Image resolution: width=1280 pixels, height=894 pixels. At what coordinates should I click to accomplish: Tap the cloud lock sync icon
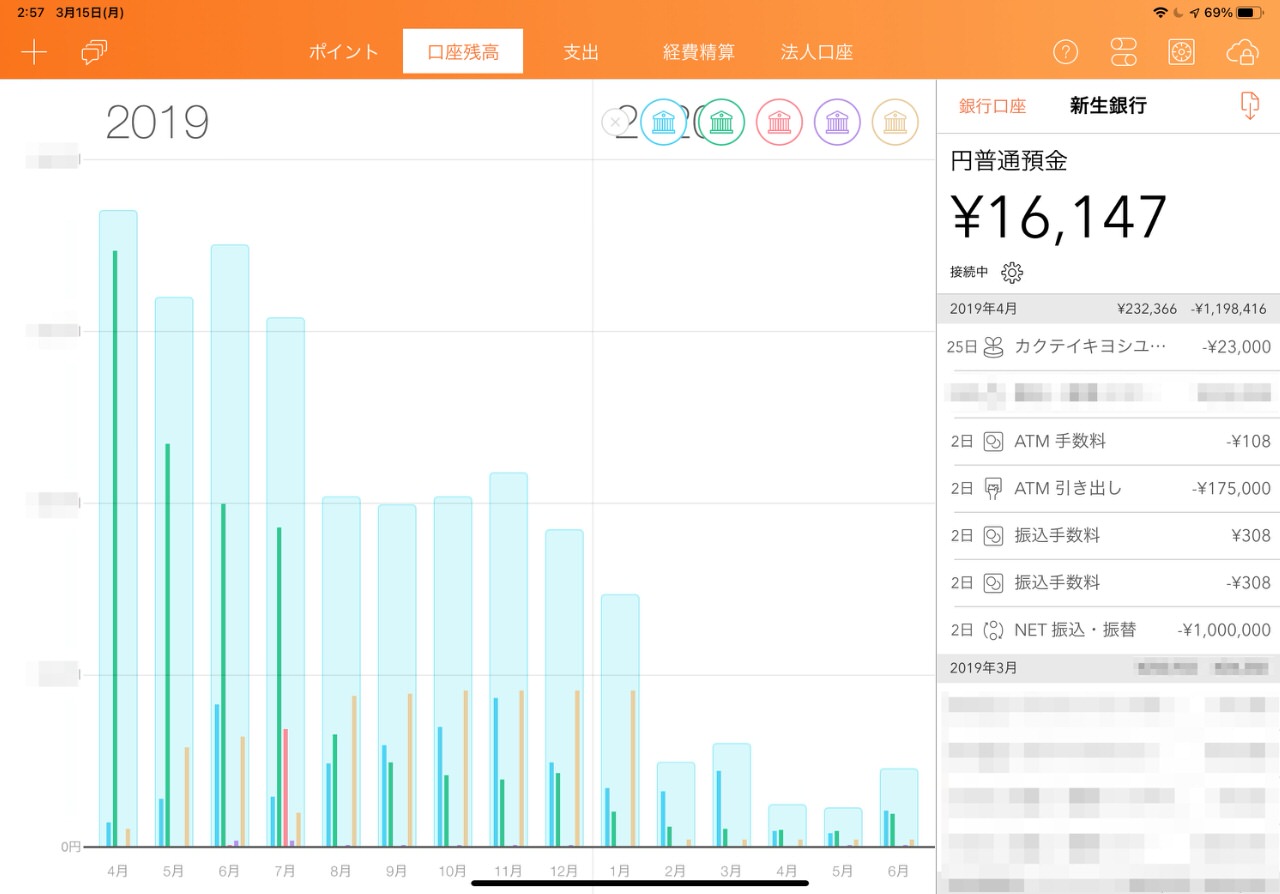coord(1241,53)
